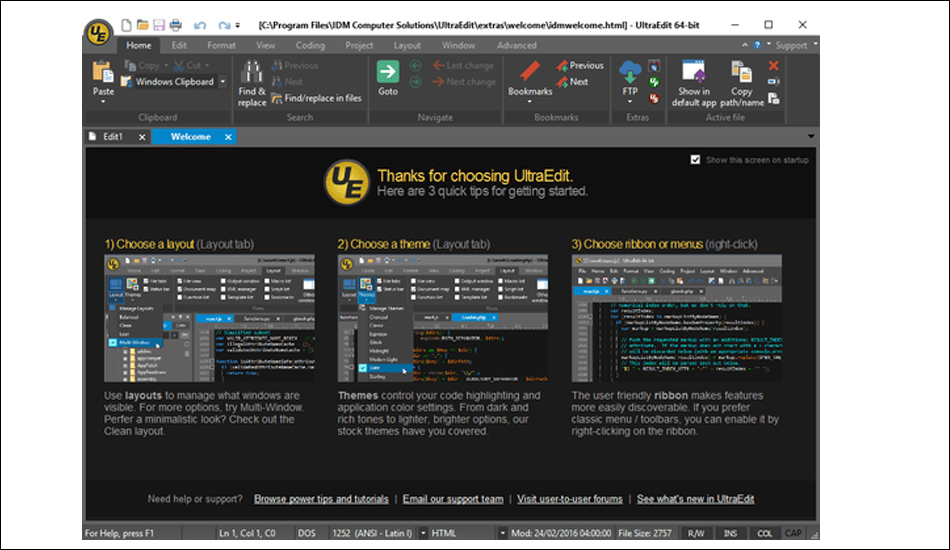Expand the Paste dropdown arrow

(103, 102)
